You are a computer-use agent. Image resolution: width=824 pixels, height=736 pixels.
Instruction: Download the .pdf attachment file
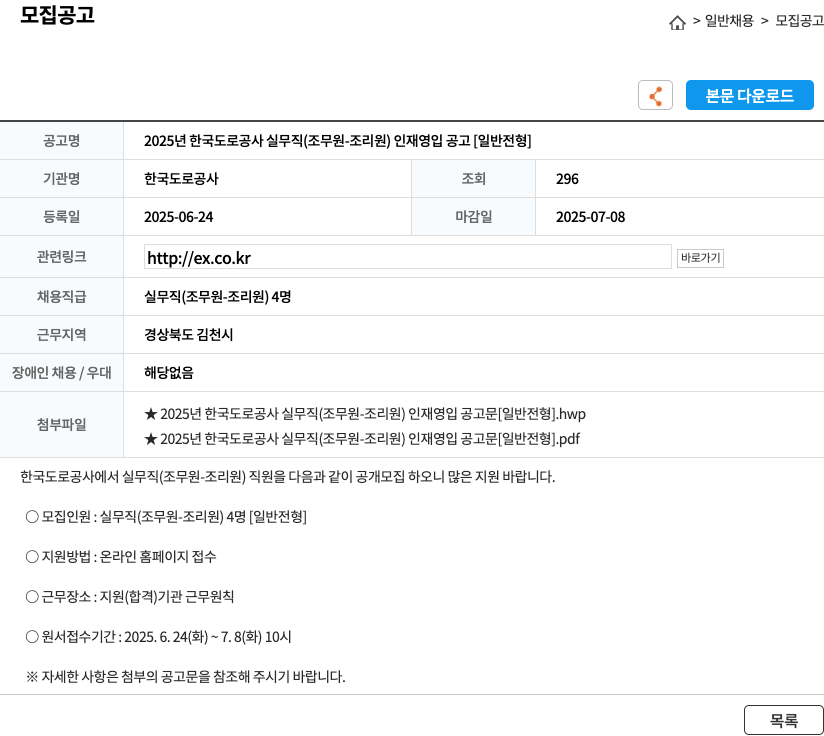click(362, 439)
